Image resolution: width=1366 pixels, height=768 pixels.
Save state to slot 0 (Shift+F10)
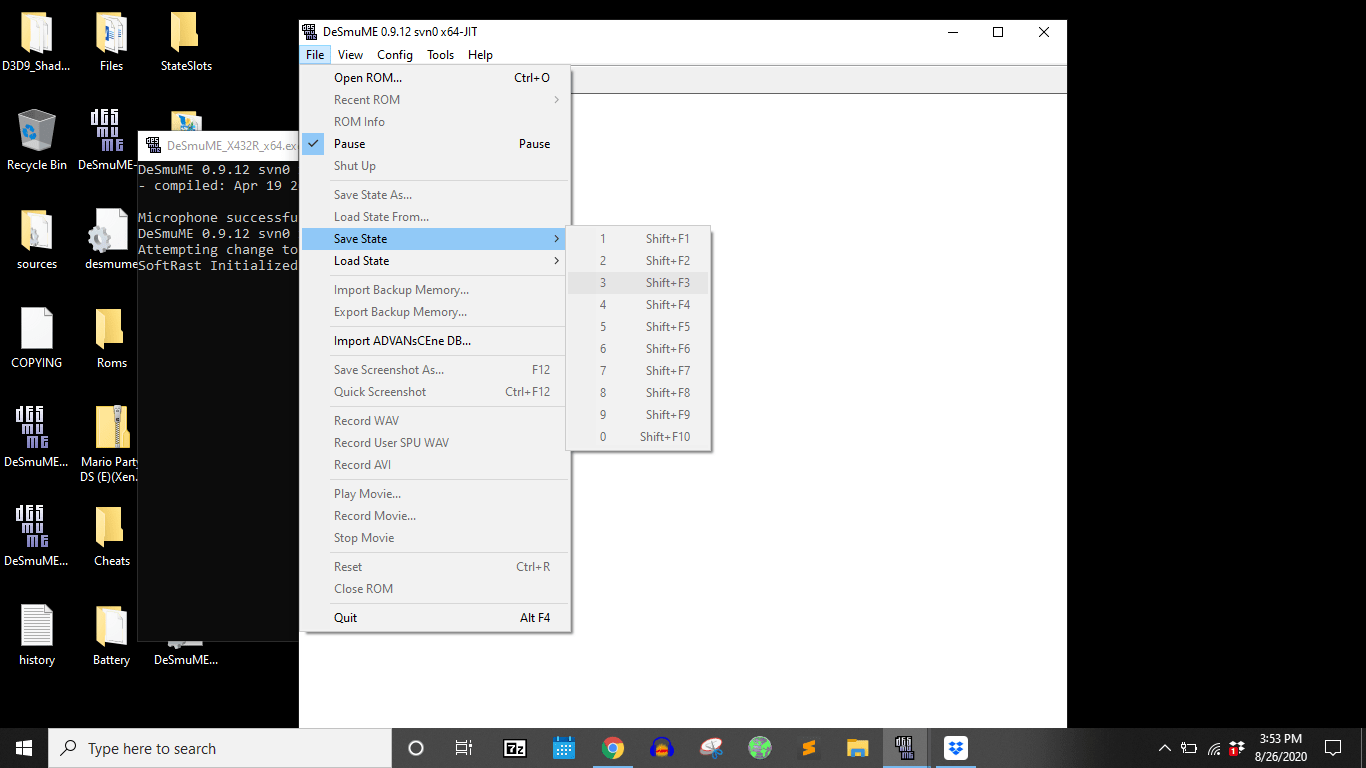point(638,437)
